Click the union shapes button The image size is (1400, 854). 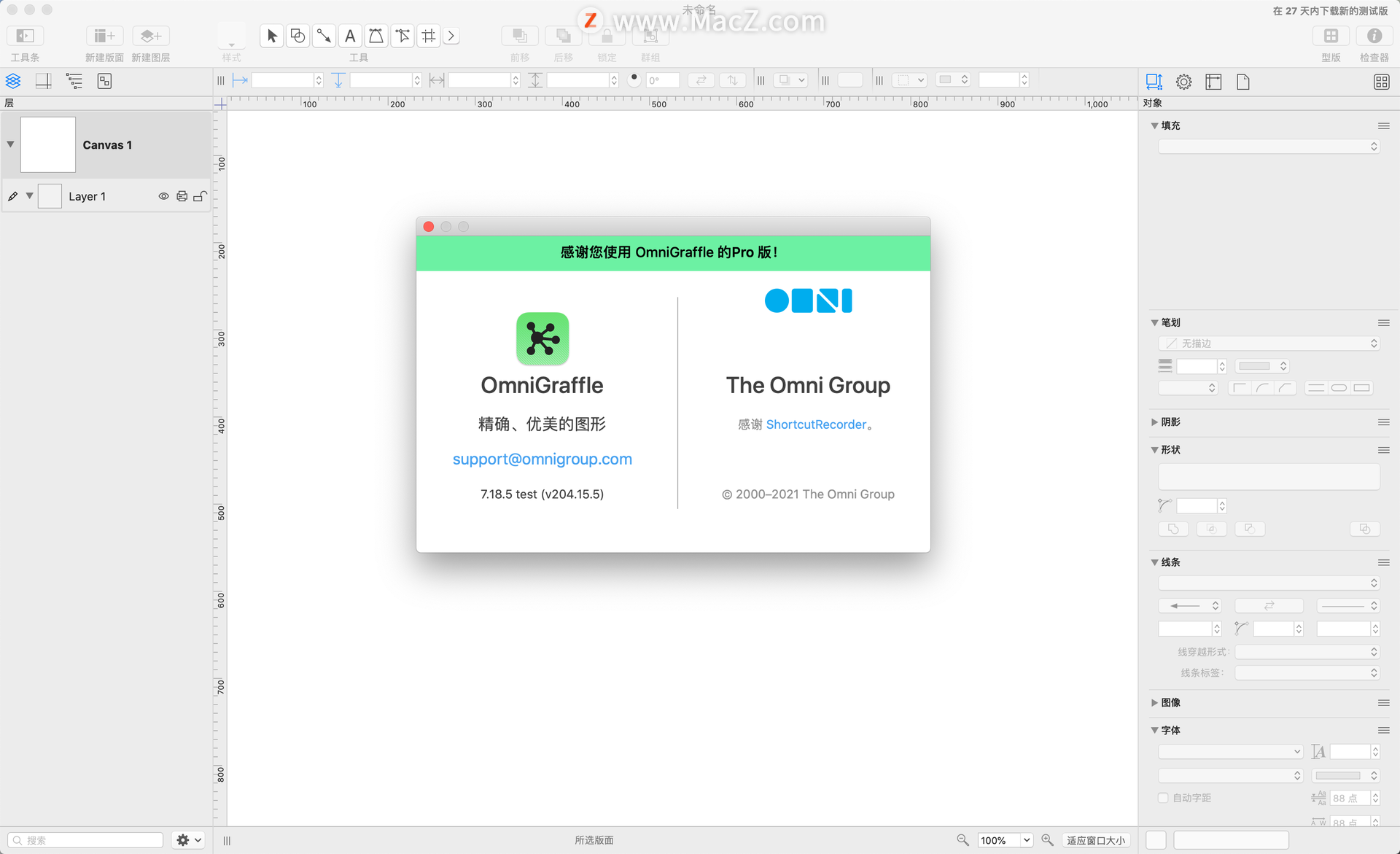[1173, 529]
